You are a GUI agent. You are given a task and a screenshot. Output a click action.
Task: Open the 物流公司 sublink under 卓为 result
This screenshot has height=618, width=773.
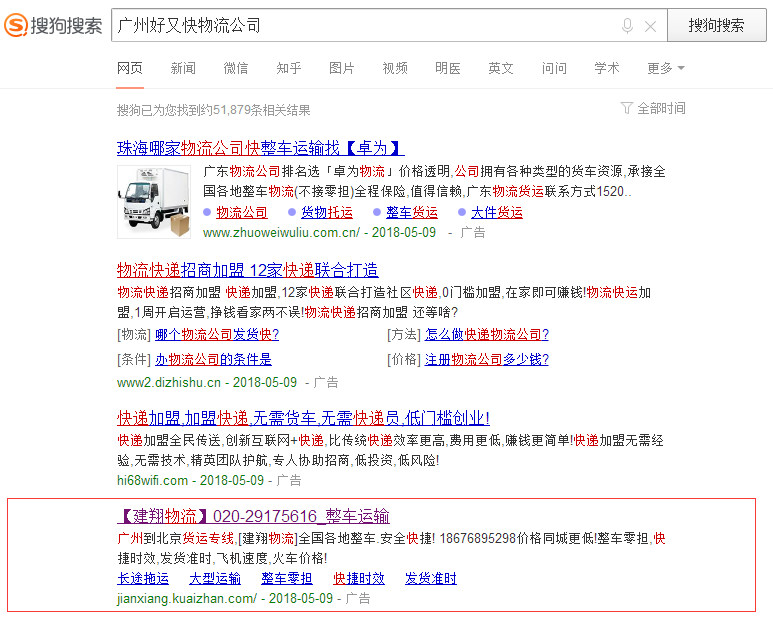point(242,212)
